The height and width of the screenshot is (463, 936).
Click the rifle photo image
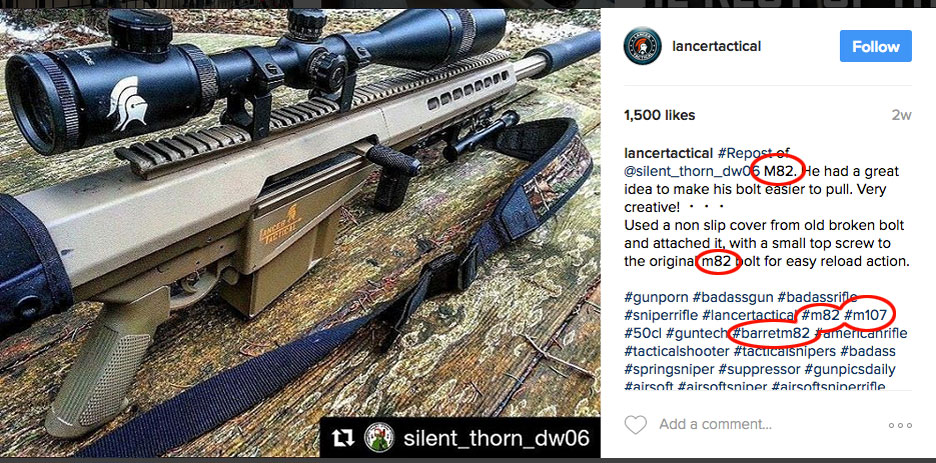[x=300, y=233]
